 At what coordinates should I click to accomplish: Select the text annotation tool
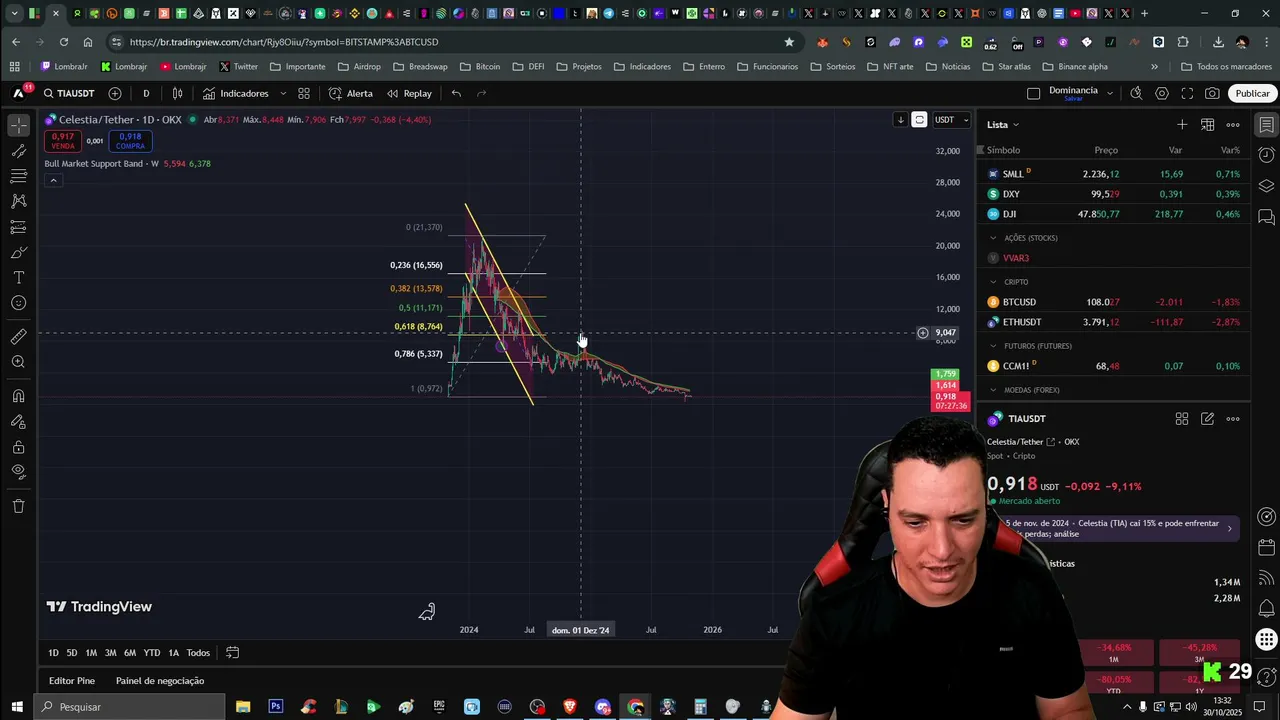18,277
